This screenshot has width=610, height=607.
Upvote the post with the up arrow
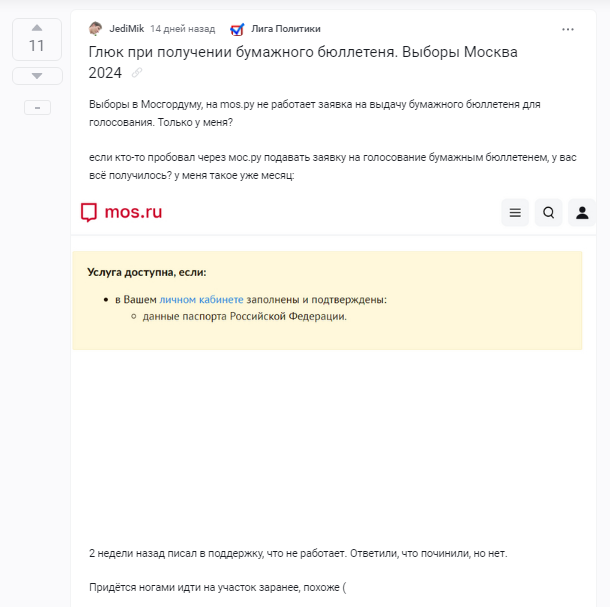(x=37, y=27)
